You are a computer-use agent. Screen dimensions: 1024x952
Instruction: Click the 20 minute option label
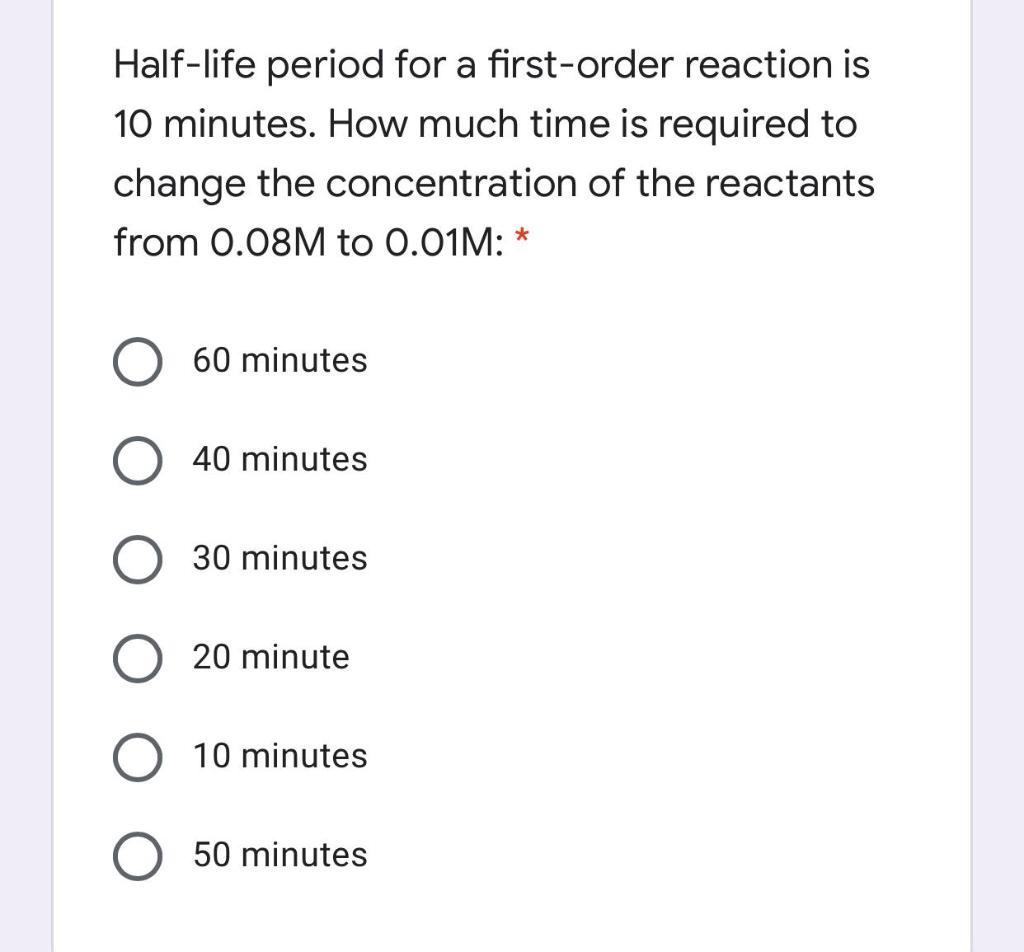(271, 658)
